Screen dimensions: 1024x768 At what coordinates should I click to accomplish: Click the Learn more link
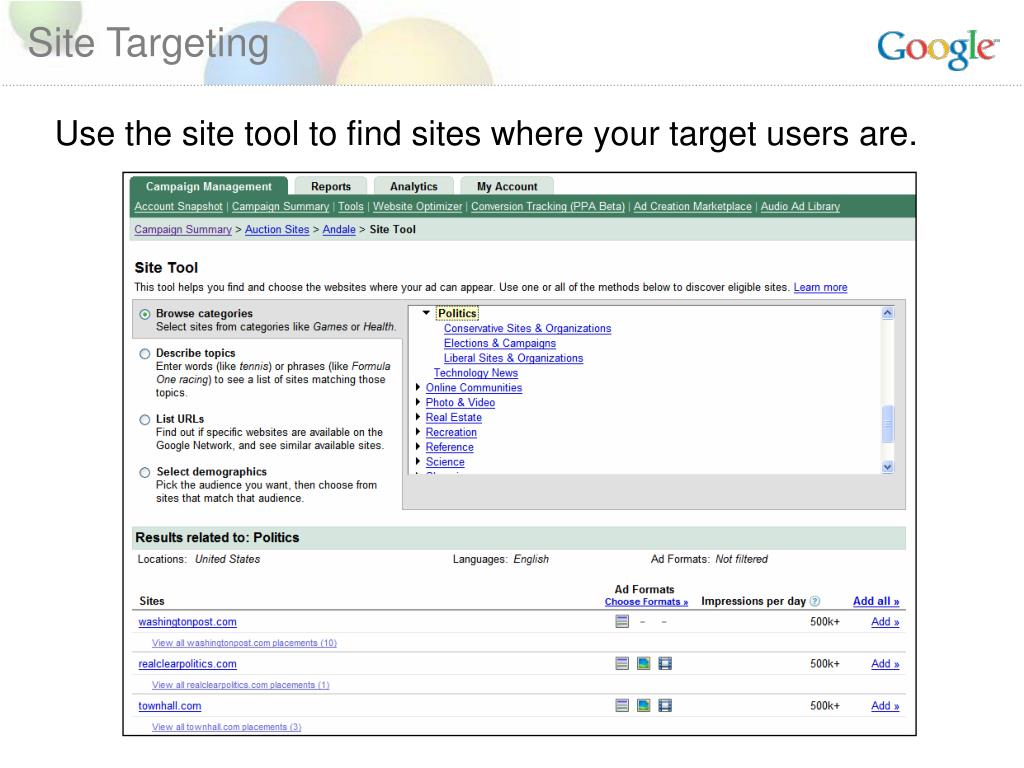[x=820, y=287]
